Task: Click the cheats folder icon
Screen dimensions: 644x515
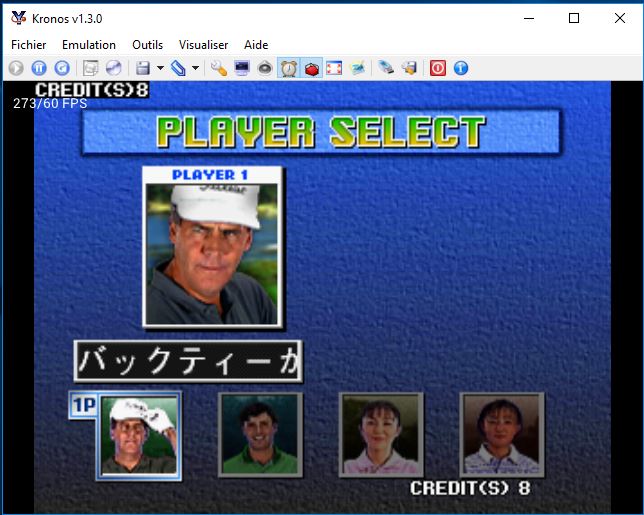Action: point(409,68)
